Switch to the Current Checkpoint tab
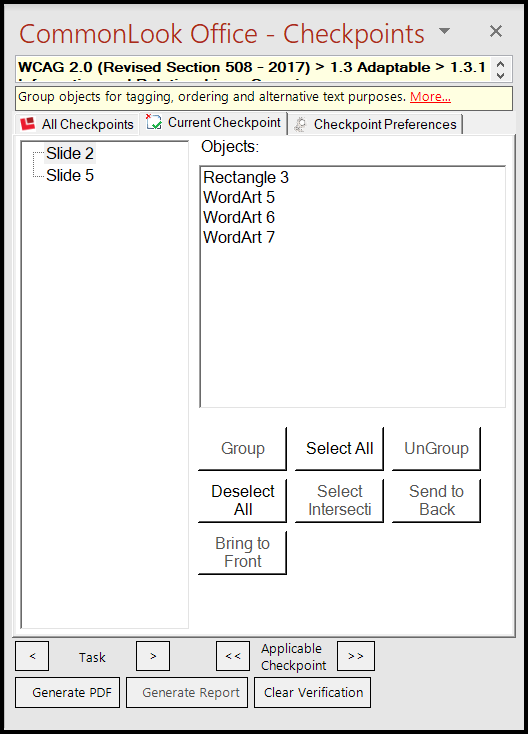Screen dimensions: 528x734 (213, 123)
